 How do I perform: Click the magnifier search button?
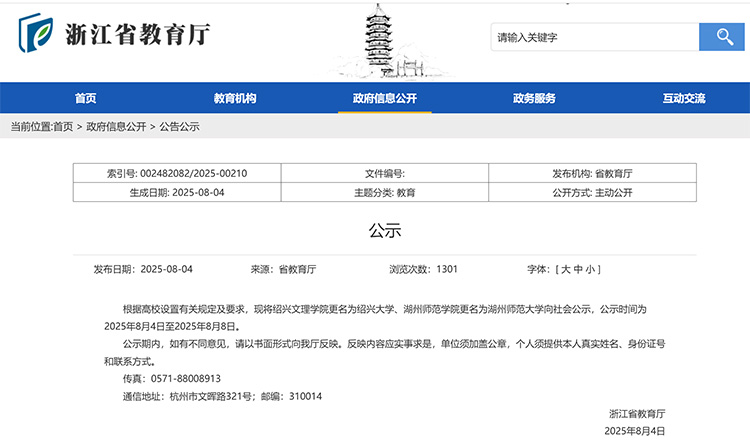pos(724,37)
